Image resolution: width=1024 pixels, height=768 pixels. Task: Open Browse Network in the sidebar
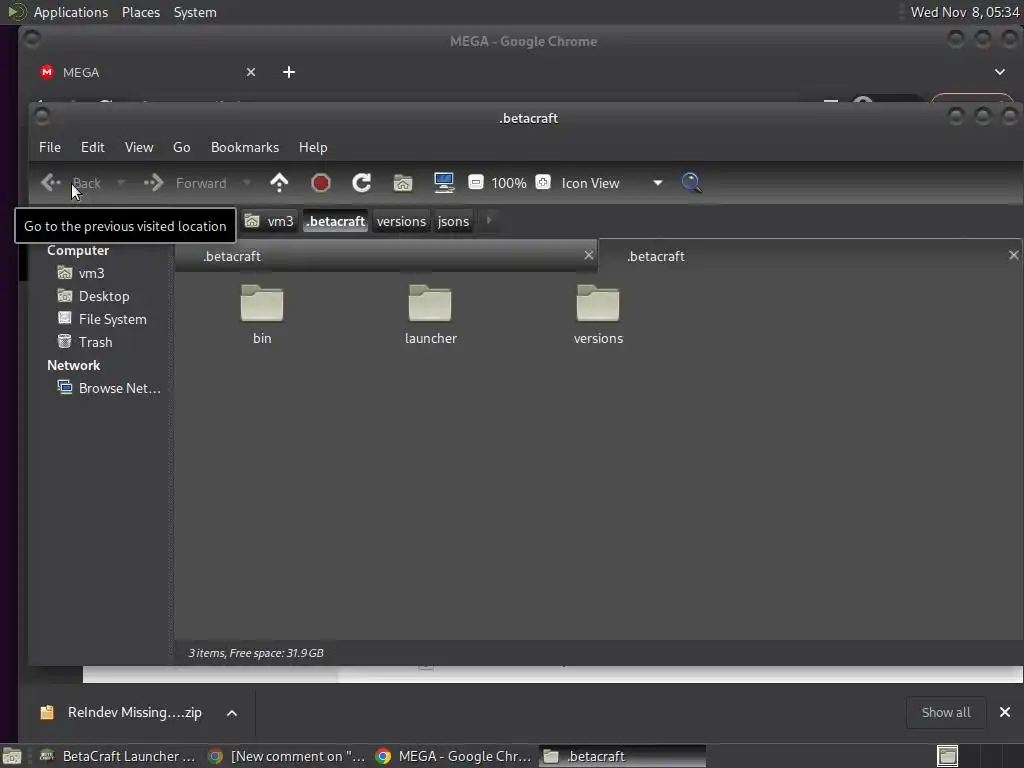point(119,388)
